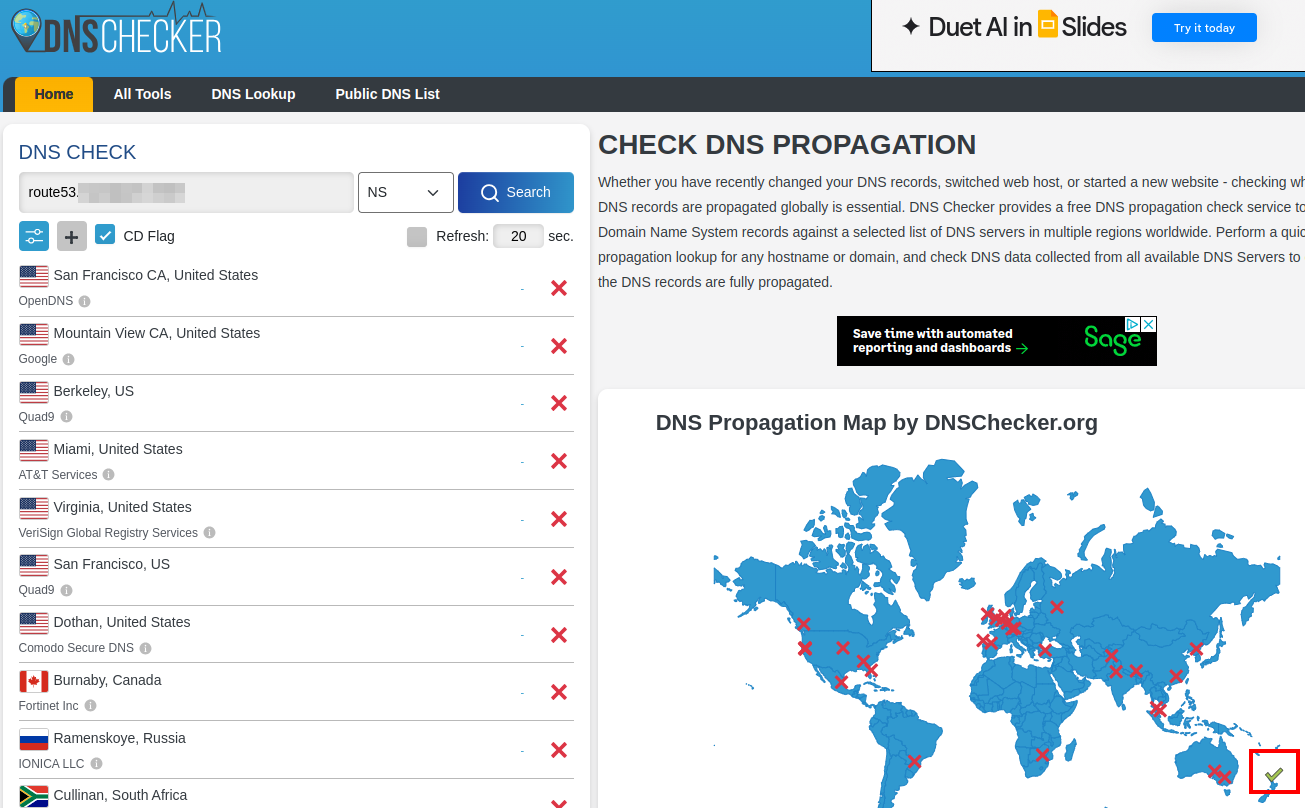Open the DNS server options sliders icon
The height and width of the screenshot is (808, 1305).
pos(34,236)
